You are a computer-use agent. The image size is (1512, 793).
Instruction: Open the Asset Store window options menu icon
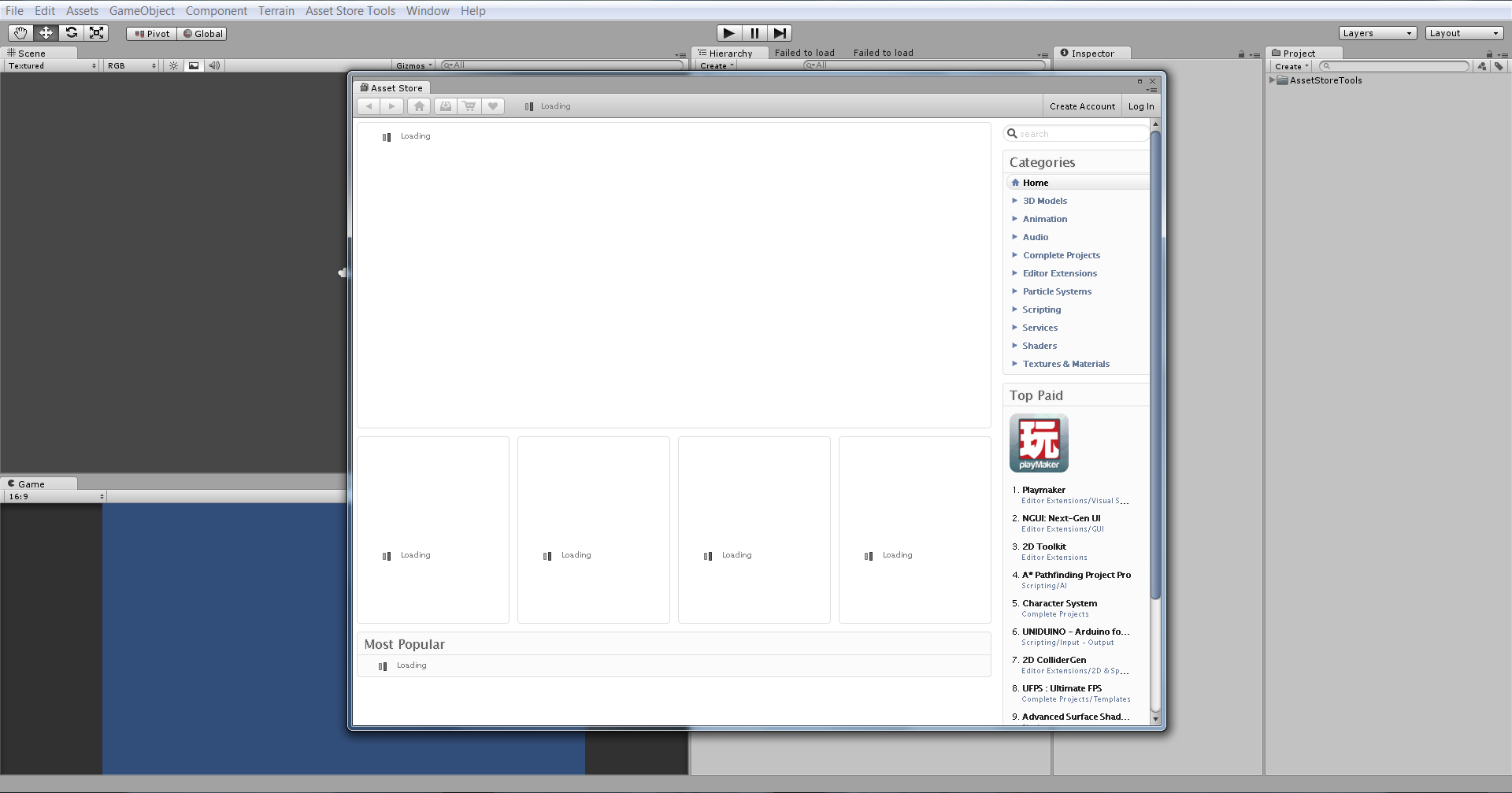1151,90
